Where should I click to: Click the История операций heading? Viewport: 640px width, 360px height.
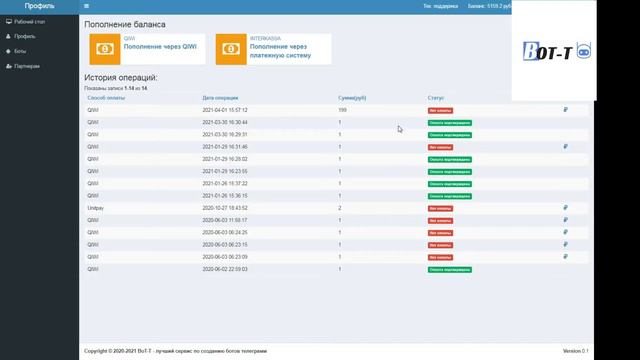[x=120, y=78]
